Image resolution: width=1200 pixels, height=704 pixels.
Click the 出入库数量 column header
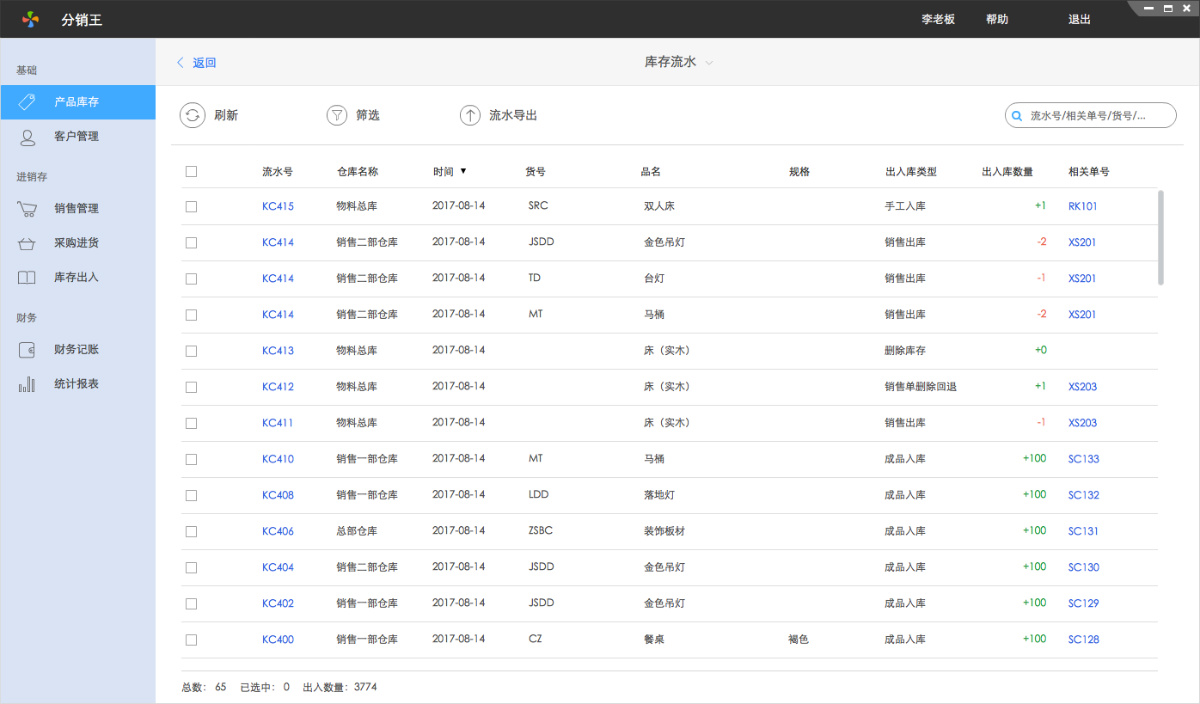(1008, 171)
